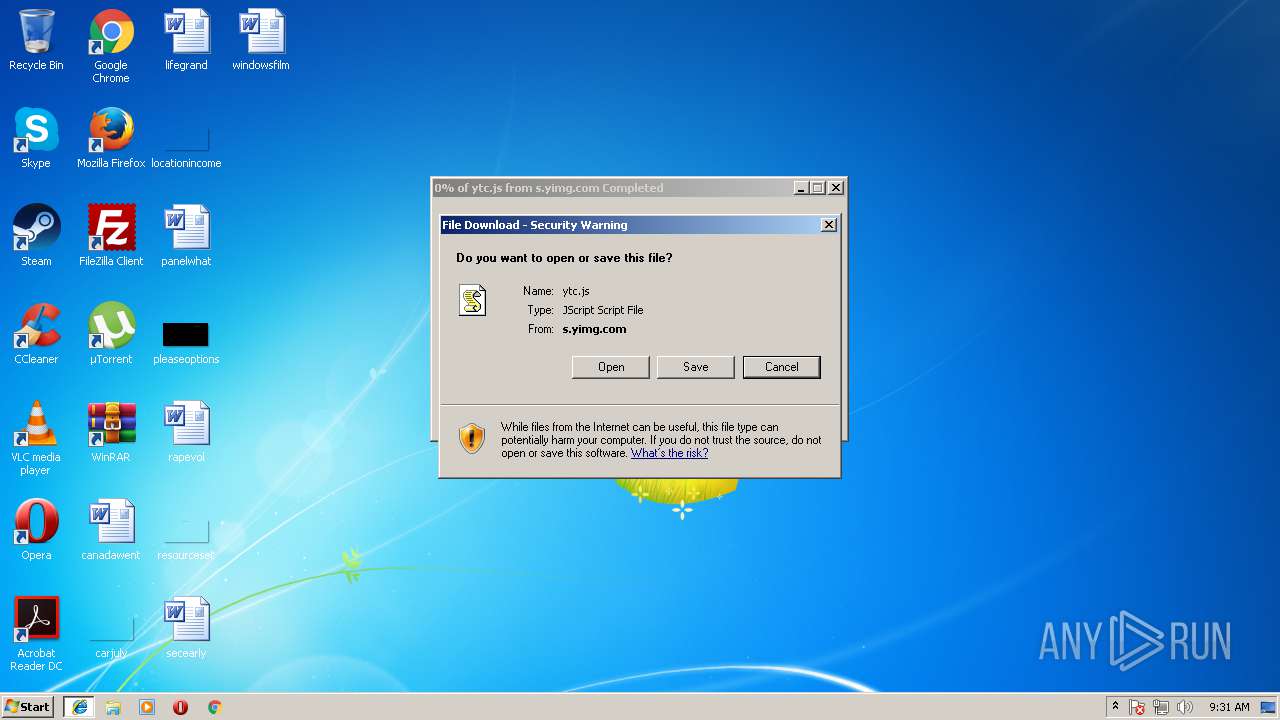Open the Steam desktop shortcut
The image size is (1280, 720).
[36, 236]
